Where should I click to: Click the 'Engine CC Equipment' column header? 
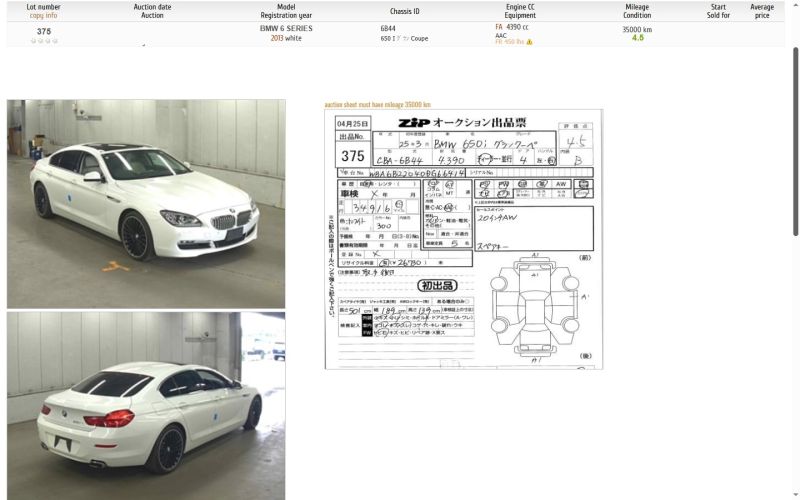pos(520,11)
